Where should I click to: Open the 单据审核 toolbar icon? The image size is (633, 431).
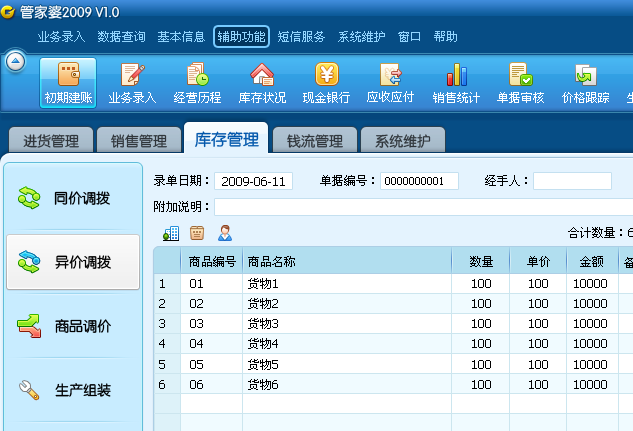point(520,83)
